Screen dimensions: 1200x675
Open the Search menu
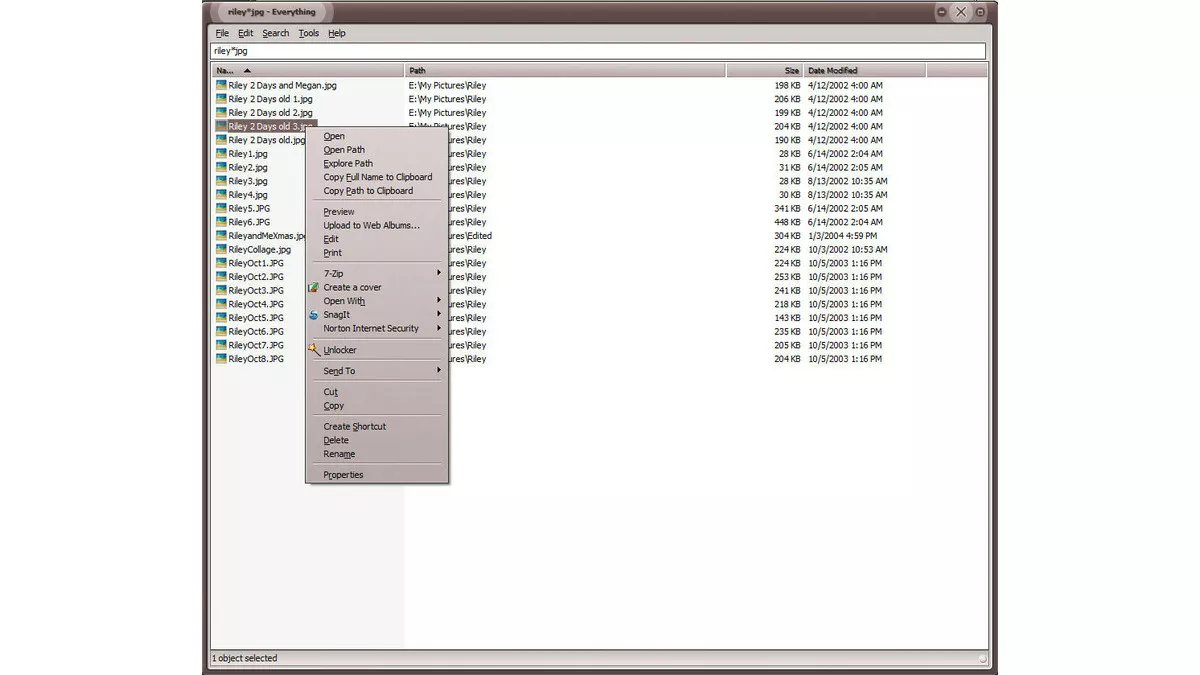point(275,32)
